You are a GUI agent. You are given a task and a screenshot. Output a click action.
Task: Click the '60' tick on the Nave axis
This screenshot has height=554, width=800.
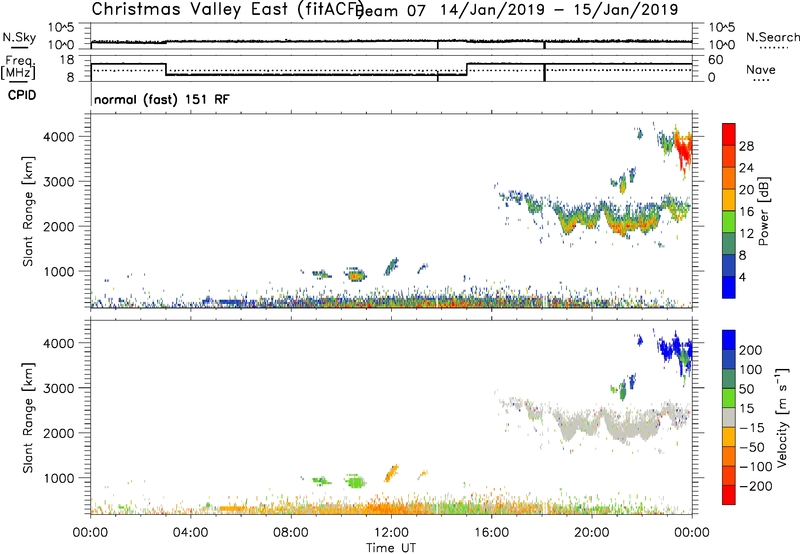tap(716, 60)
